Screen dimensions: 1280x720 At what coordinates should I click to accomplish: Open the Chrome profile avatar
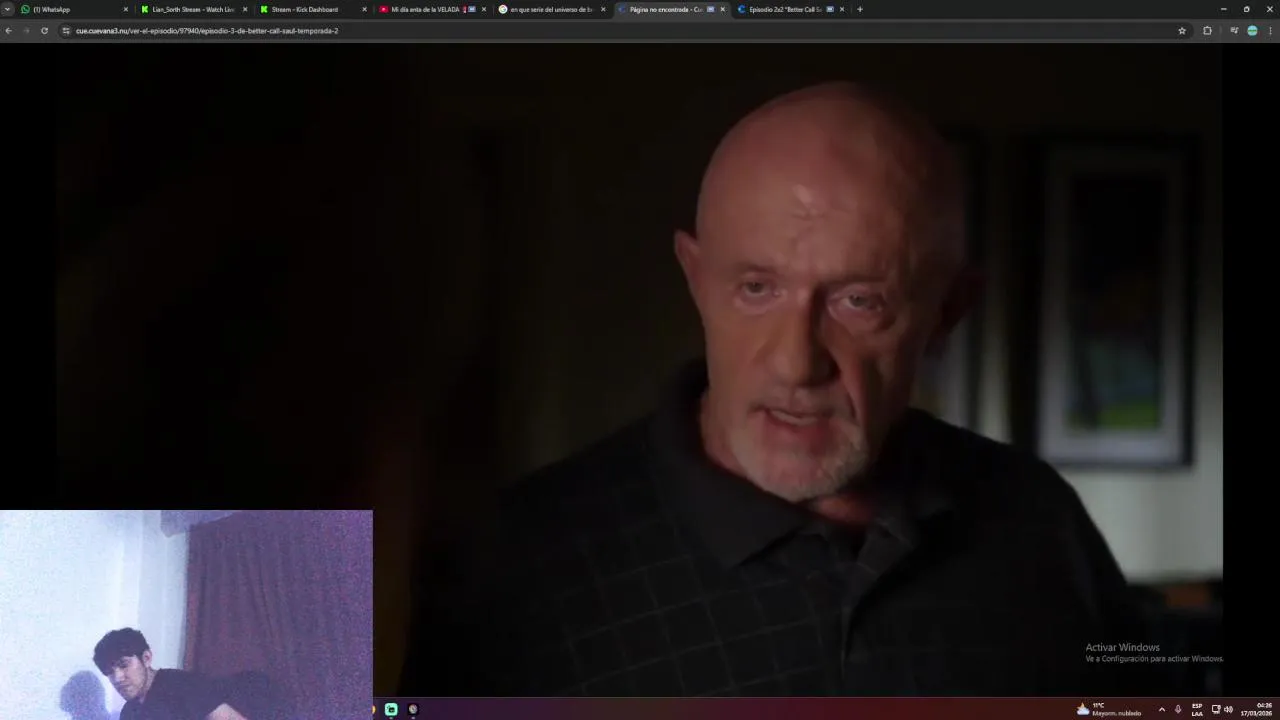[x=1252, y=30]
